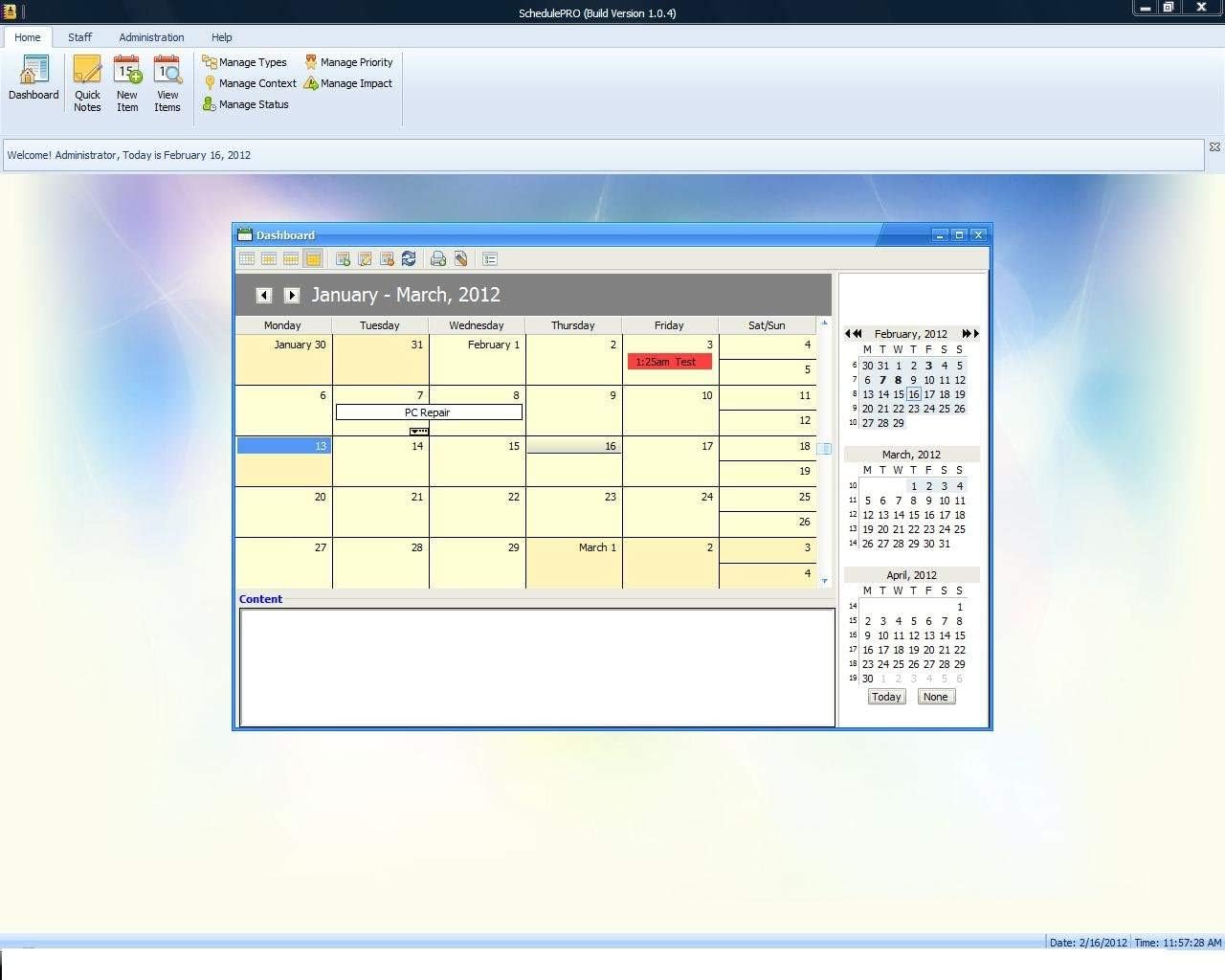
Task: Open the Administration tab
Action: tap(151, 37)
